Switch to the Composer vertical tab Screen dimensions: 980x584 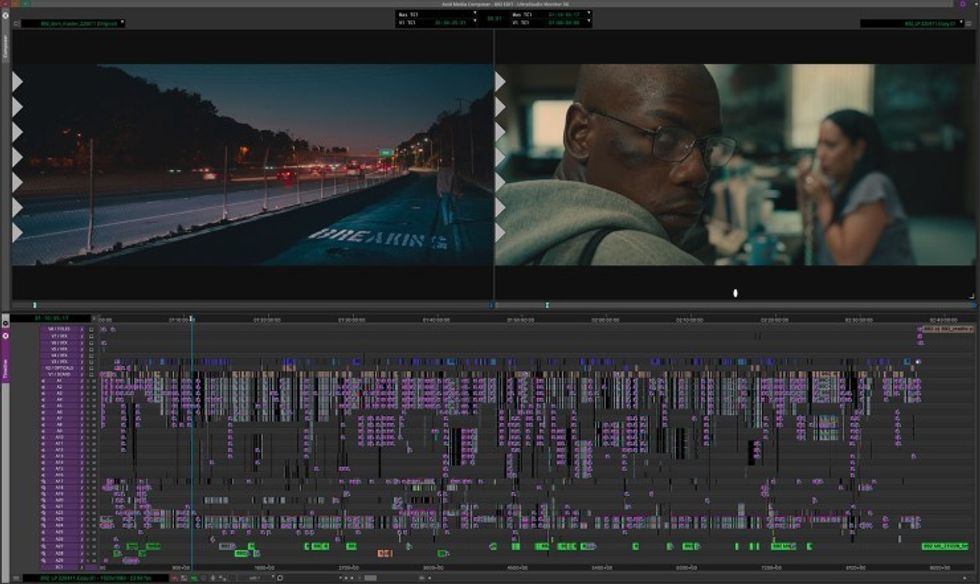6,47
